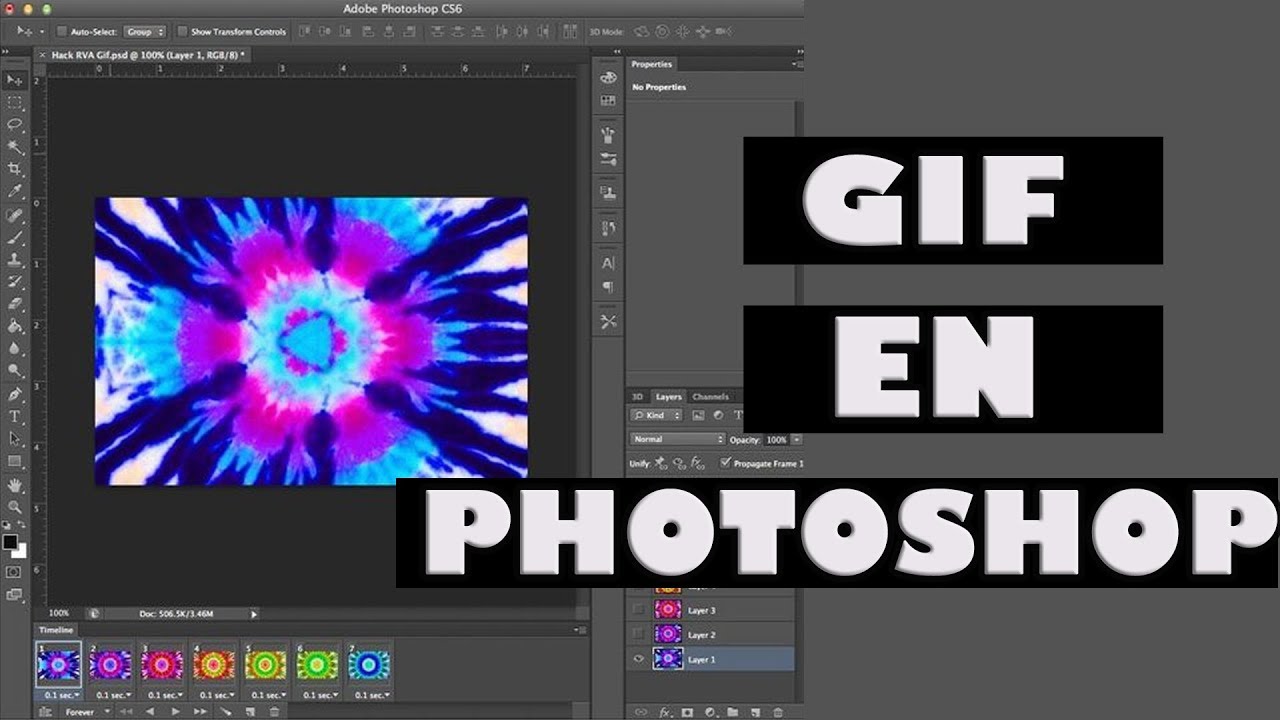
Task: Toggle Quick Mask mode in toolbox
Action: pos(13,572)
